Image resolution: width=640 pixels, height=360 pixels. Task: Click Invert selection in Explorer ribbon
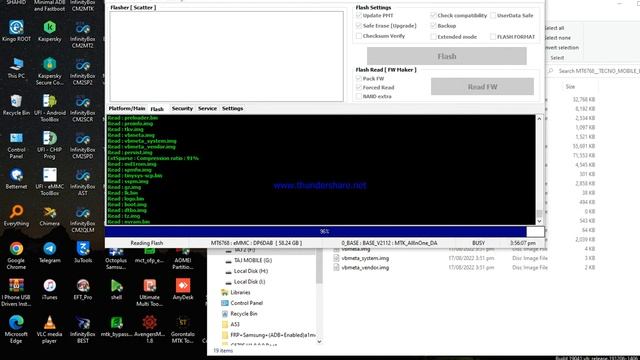[562, 47]
